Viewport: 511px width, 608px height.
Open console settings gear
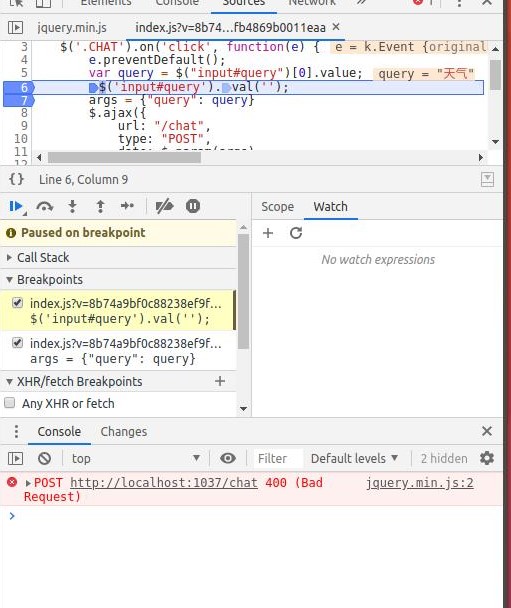point(487,458)
